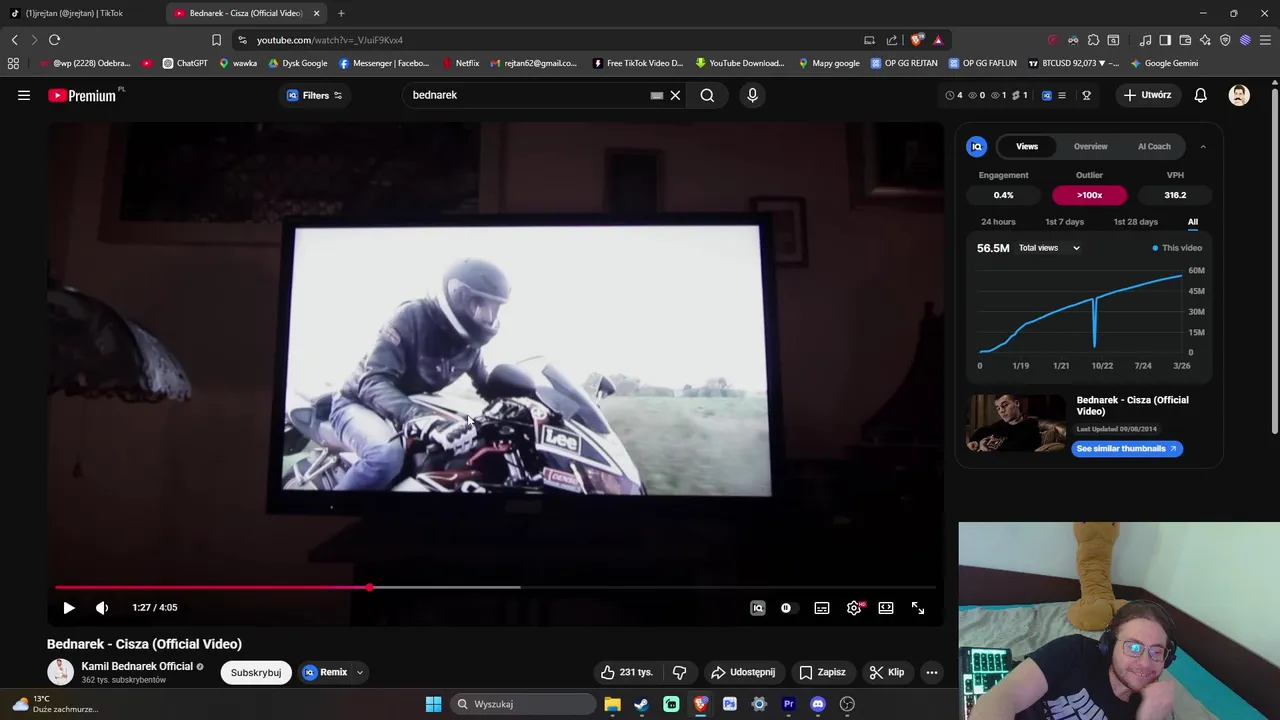Toggle the browser sidebar panel
This screenshot has height=720, width=1280.
[x=1165, y=40]
